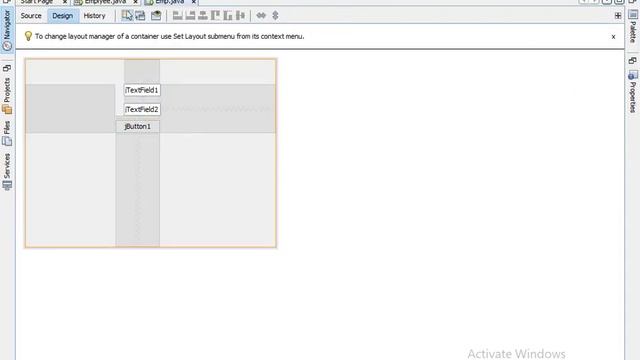Open the Palette side panel
The image size is (640, 360).
pyautogui.click(x=633, y=27)
